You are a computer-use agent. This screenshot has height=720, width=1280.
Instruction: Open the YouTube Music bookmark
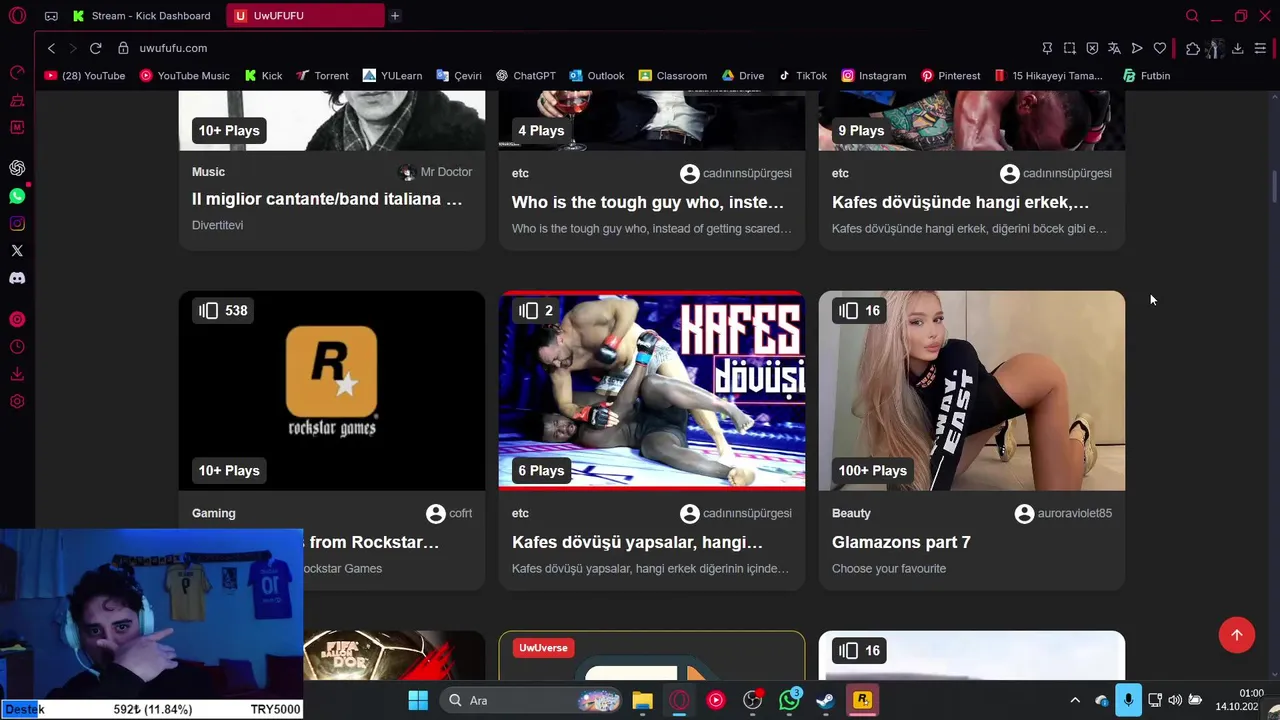pos(185,76)
